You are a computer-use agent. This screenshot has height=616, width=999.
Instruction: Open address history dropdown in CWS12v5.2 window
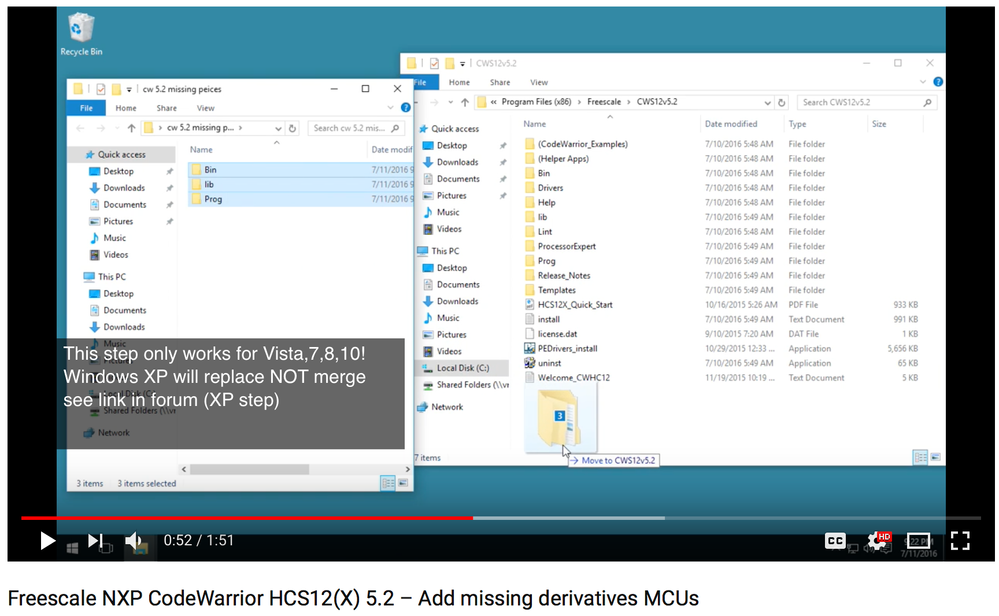(767, 103)
